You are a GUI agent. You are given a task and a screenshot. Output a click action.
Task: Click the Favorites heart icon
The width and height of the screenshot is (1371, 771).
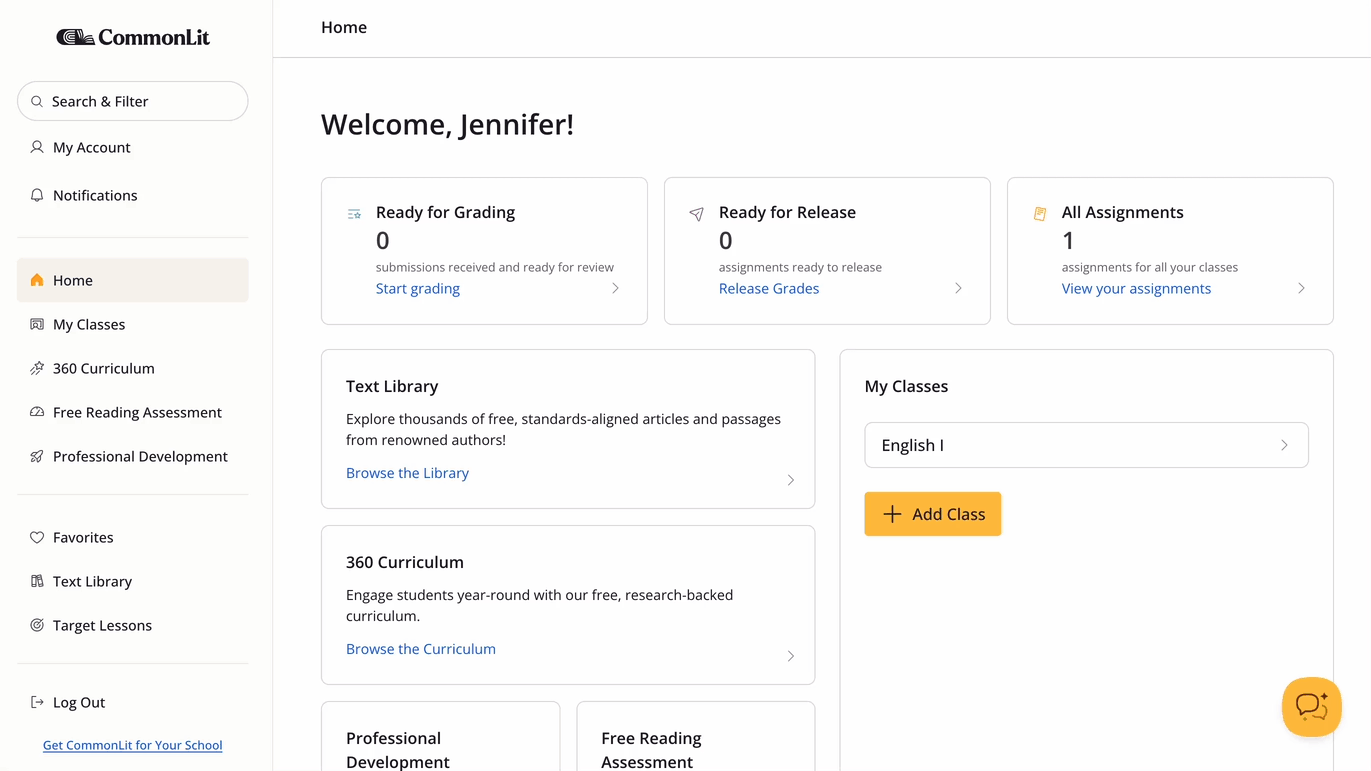[37, 537]
